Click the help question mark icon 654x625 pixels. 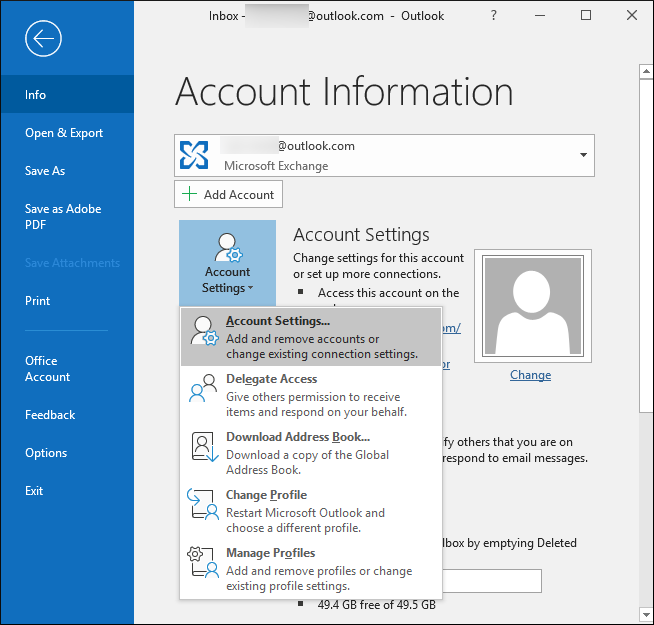coord(494,15)
